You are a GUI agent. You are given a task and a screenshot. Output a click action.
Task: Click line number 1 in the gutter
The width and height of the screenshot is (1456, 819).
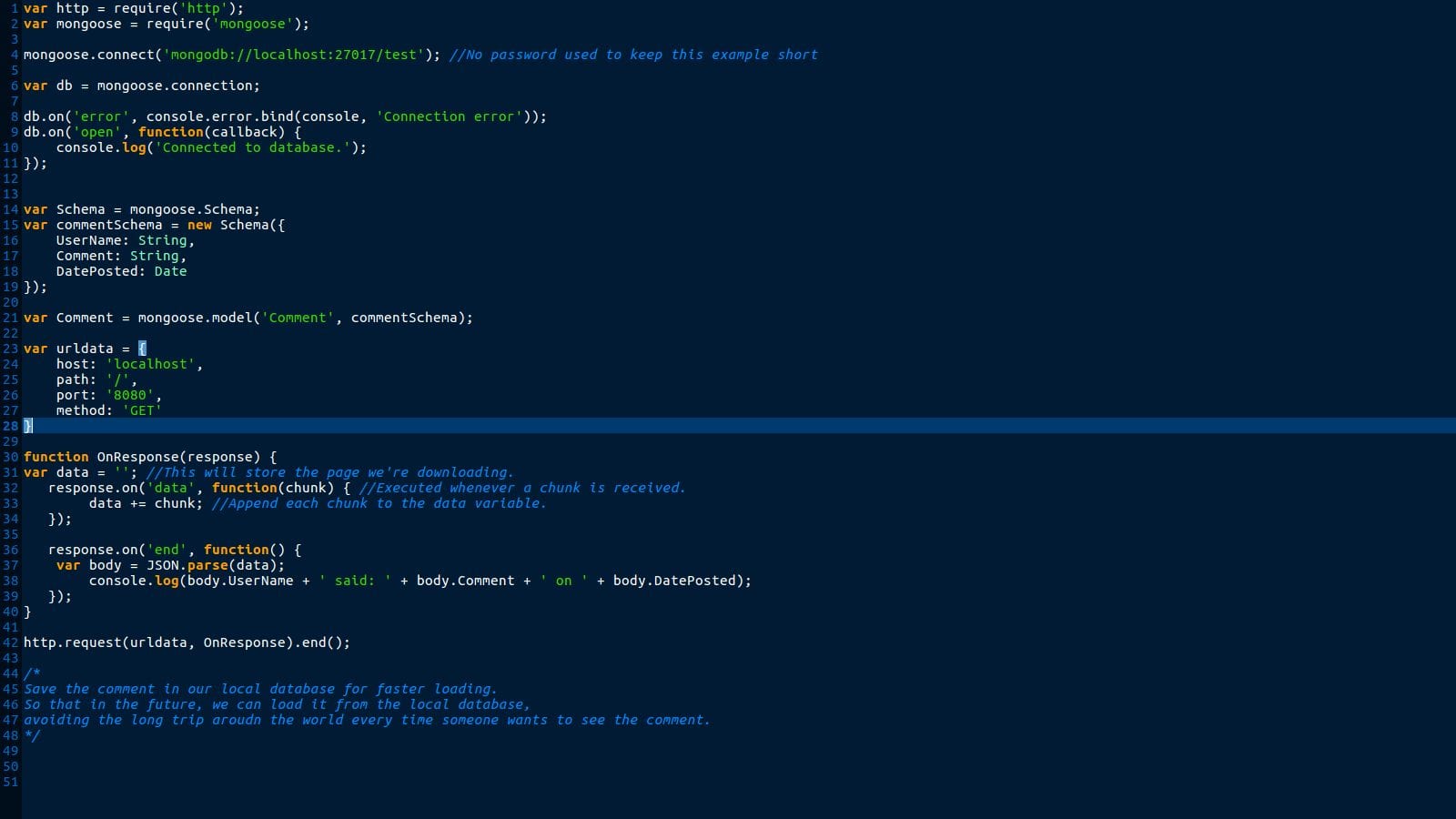tap(14, 8)
